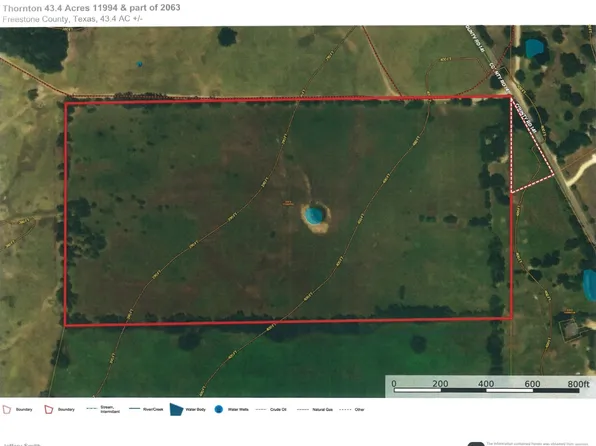Click the 'Water Body' legend label
596x446 pixels.
tap(195, 409)
